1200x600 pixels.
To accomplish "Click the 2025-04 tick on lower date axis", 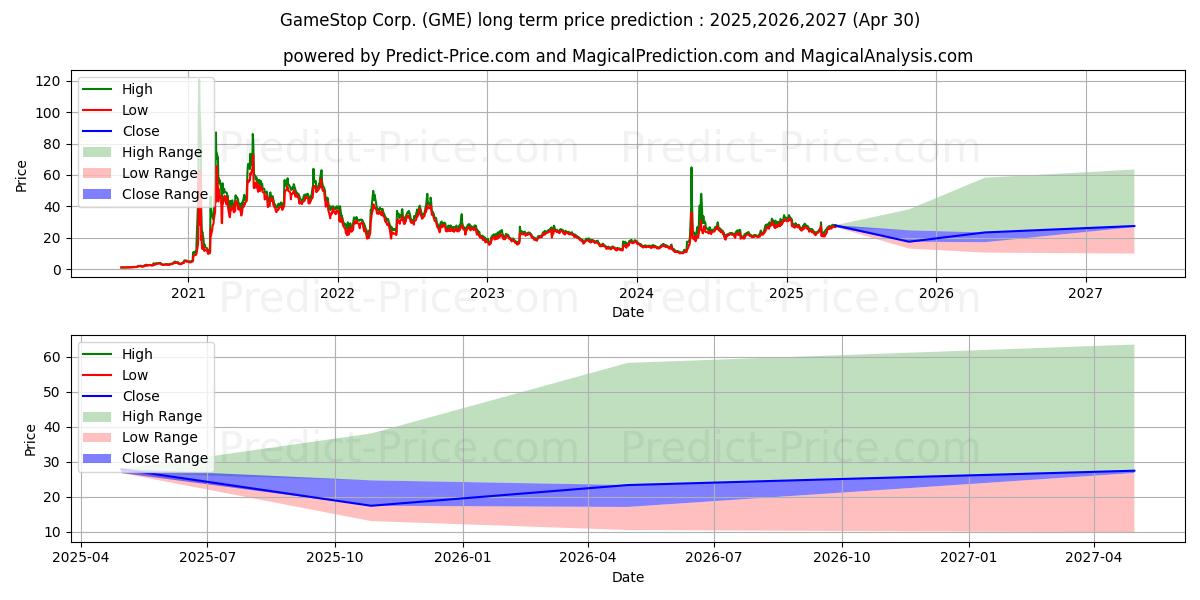I will 82,558.
